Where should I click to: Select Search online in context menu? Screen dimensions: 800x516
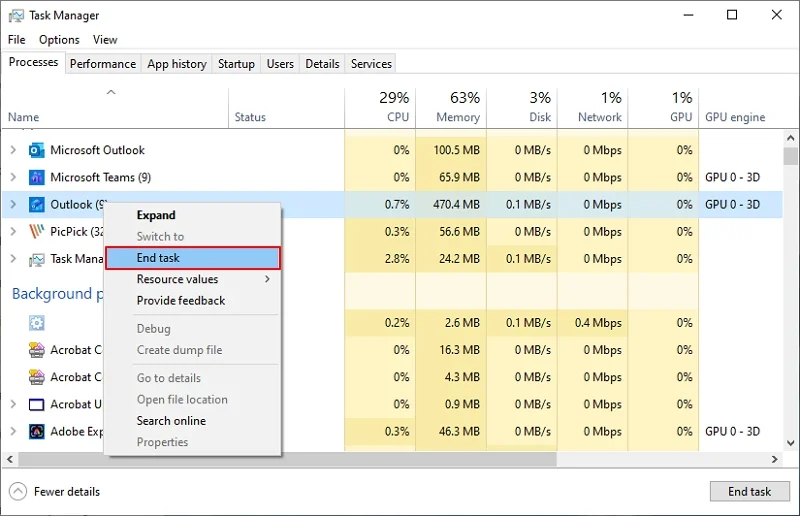[x=193, y=421]
